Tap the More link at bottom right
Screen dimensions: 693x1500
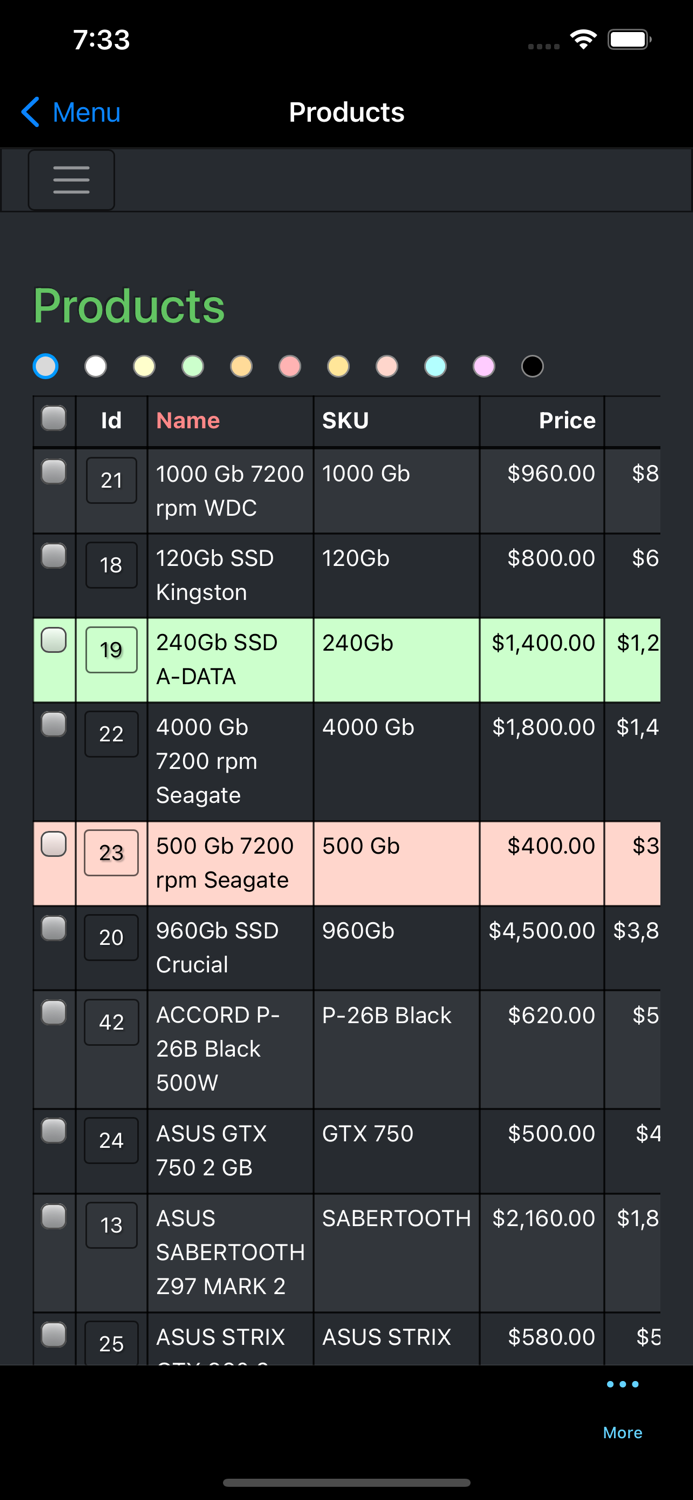coord(622,1432)
